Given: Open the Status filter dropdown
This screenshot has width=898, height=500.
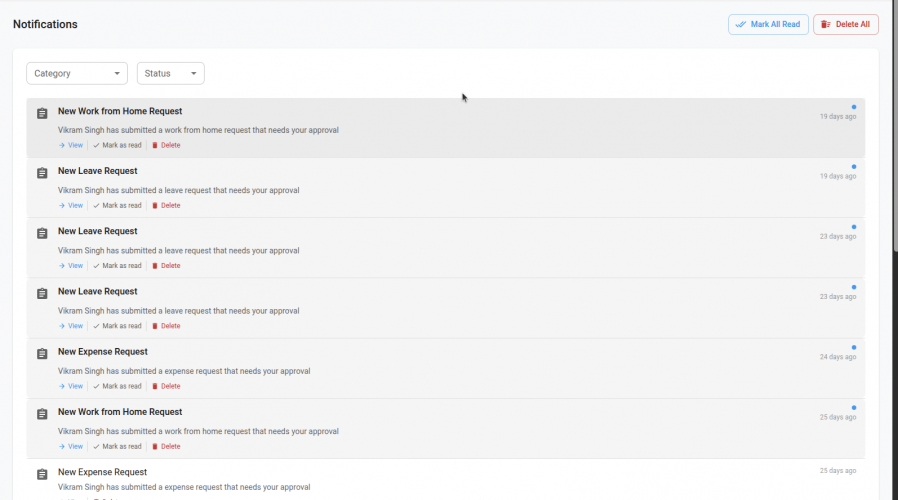Looking at the screenshot, I should pyautogui.click(x=171, y=73).
